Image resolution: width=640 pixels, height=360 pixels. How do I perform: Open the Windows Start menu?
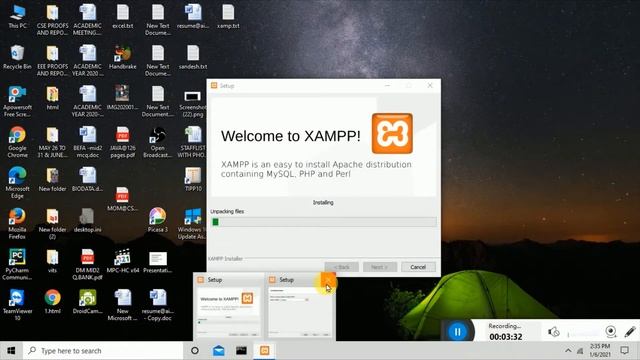pyautogui.click(x=11, y=351)
